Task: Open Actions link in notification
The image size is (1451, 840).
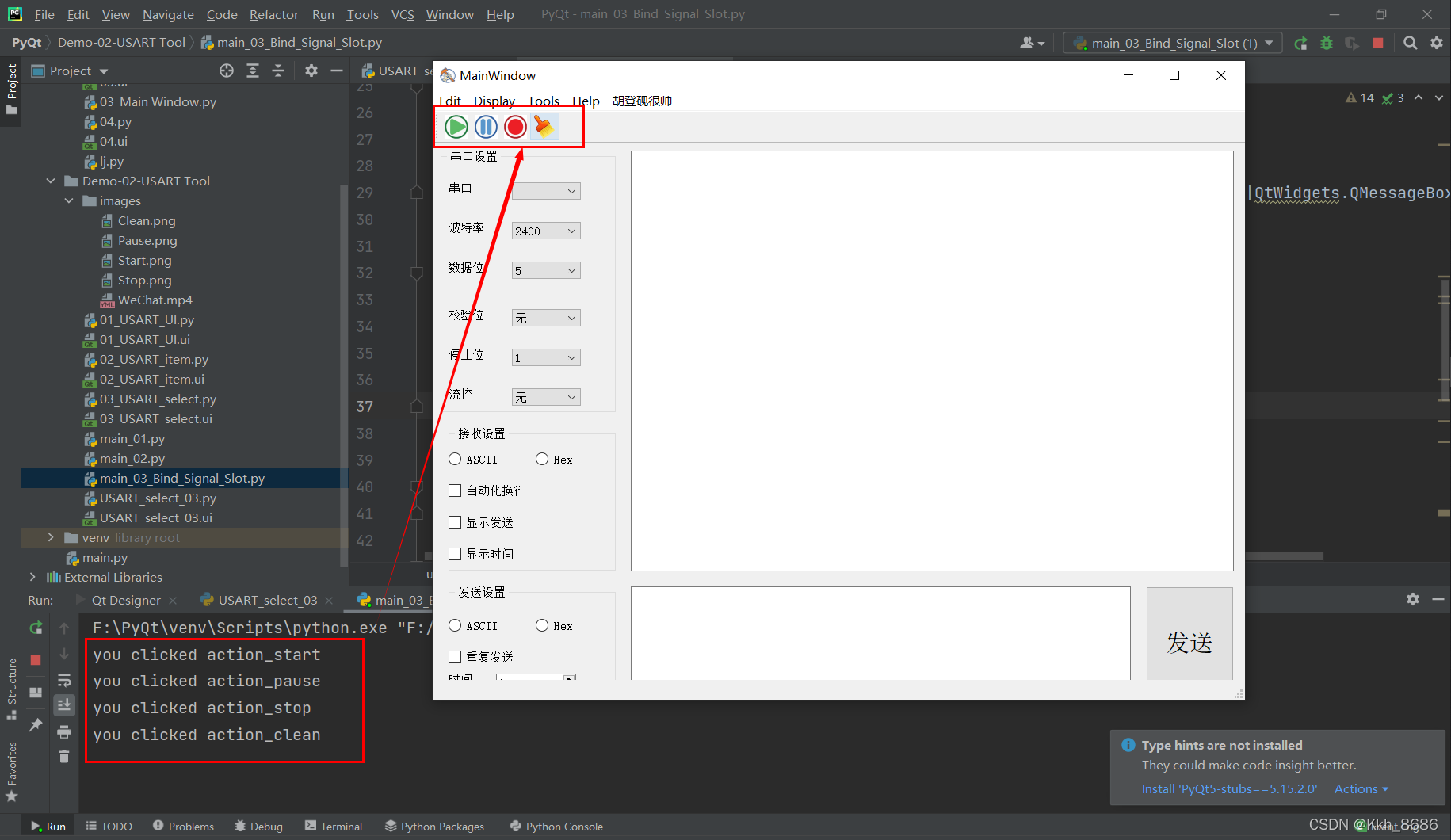Action: (1361, 788)
